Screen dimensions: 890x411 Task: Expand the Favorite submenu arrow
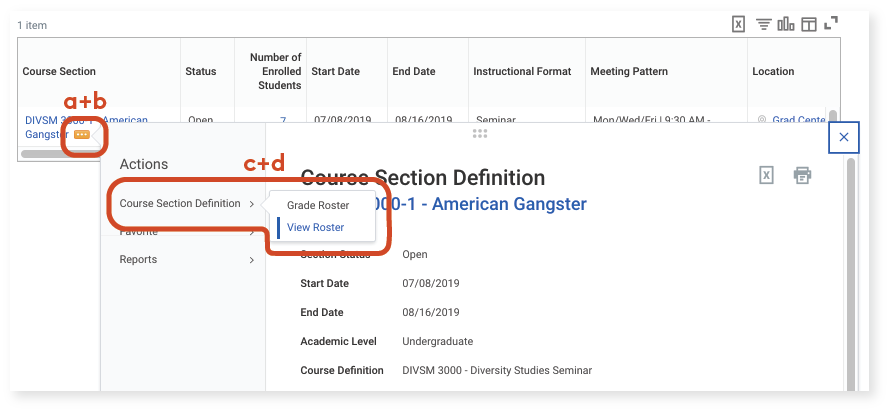tap(251, 232)
